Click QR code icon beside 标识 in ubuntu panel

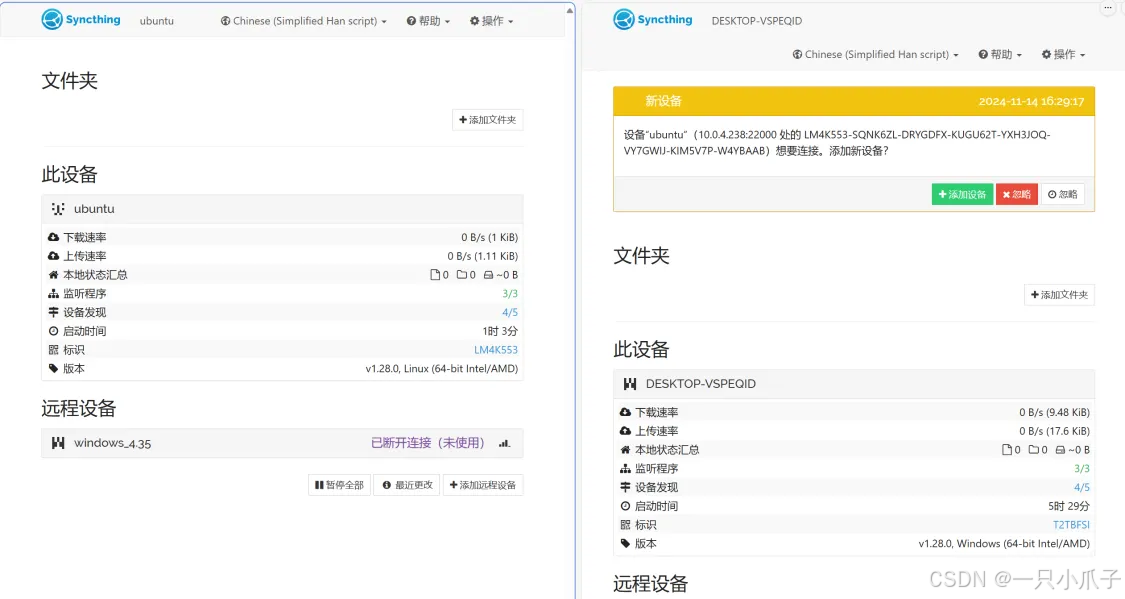tap(53, 349)
